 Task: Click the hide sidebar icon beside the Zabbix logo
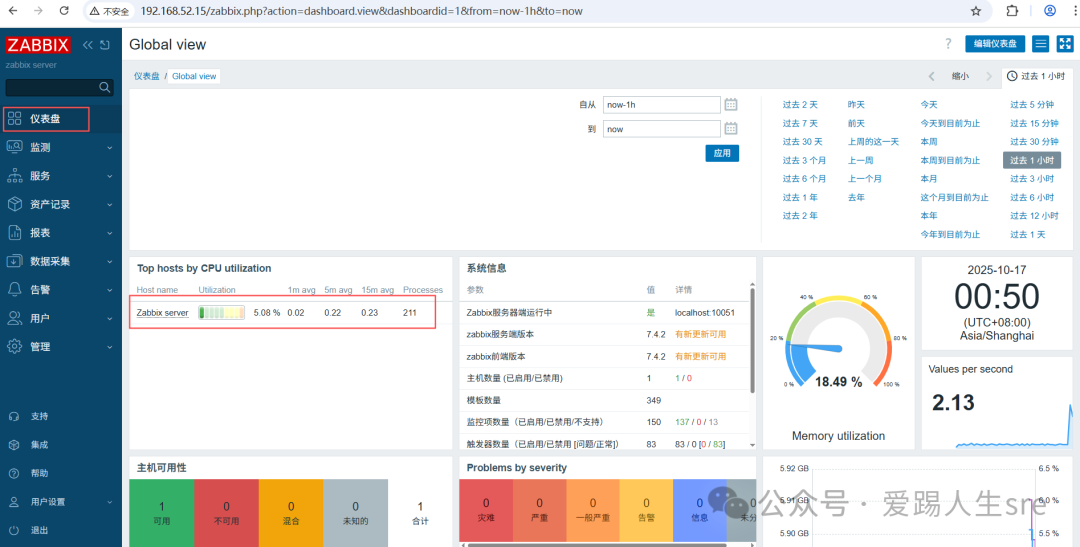105,45
